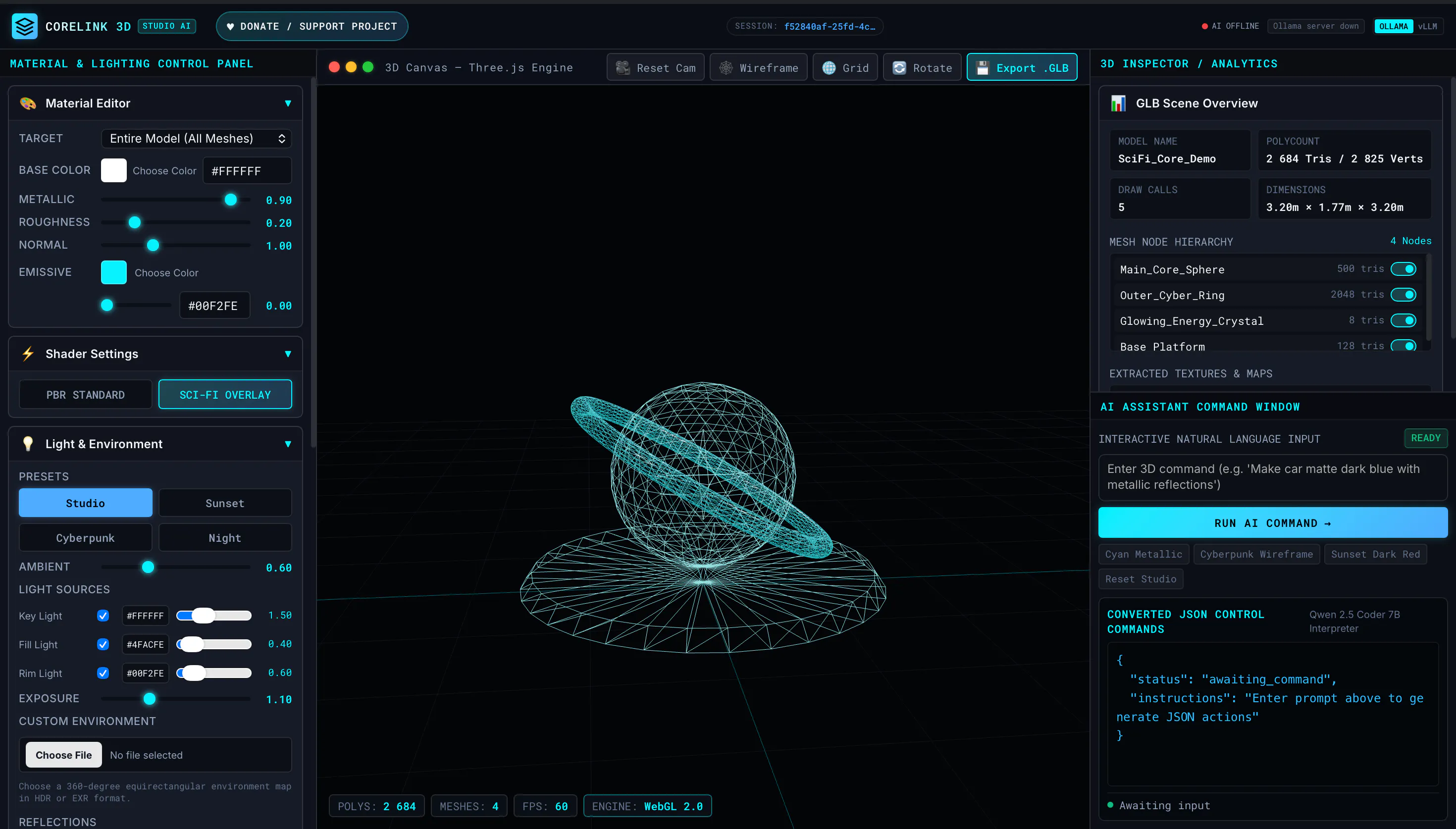Click the red AI Offline status dot
Screen dimensions: 1456x829
[1204, 26]
